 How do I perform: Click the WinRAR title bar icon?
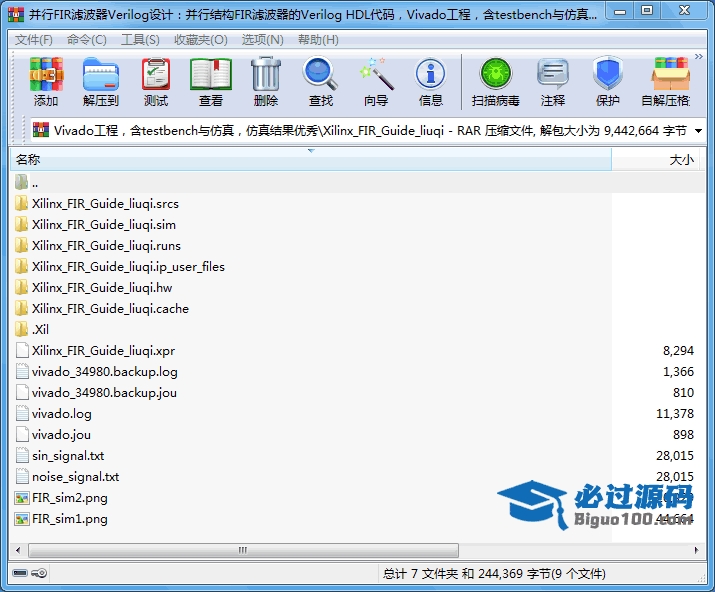pos(16,15)
